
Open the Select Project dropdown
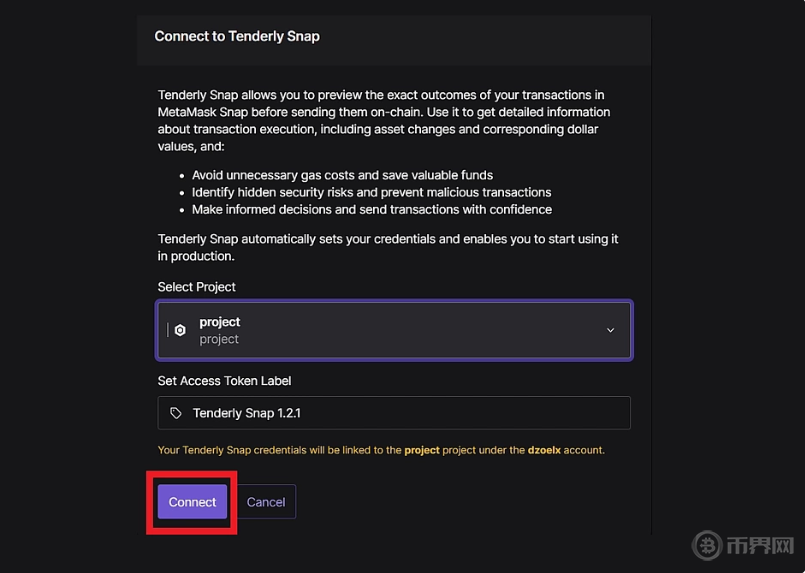pyautogui.click(x=394, y=330)
